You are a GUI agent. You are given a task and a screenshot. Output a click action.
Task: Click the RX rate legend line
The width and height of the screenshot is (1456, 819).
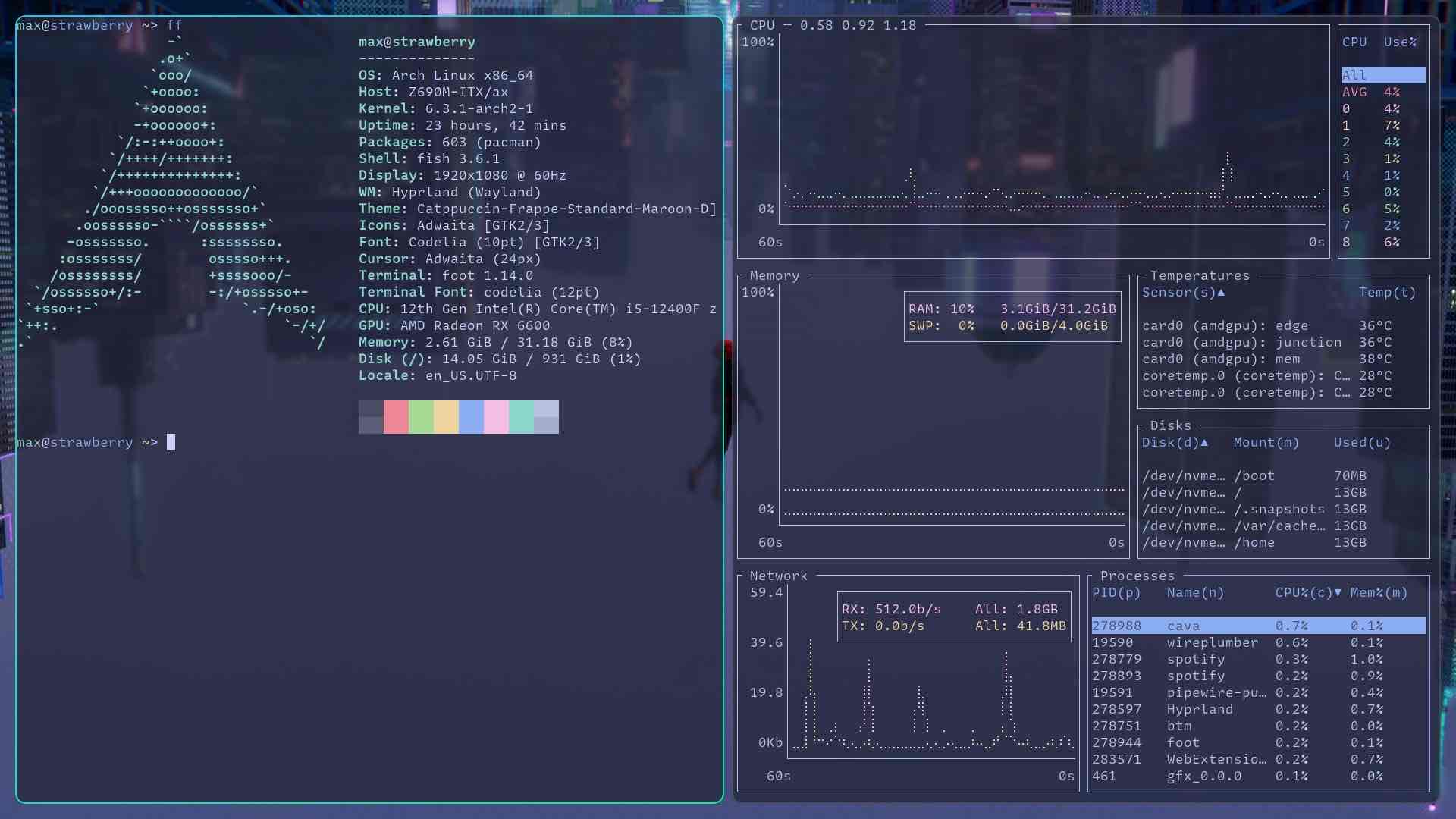coord(949,609)
